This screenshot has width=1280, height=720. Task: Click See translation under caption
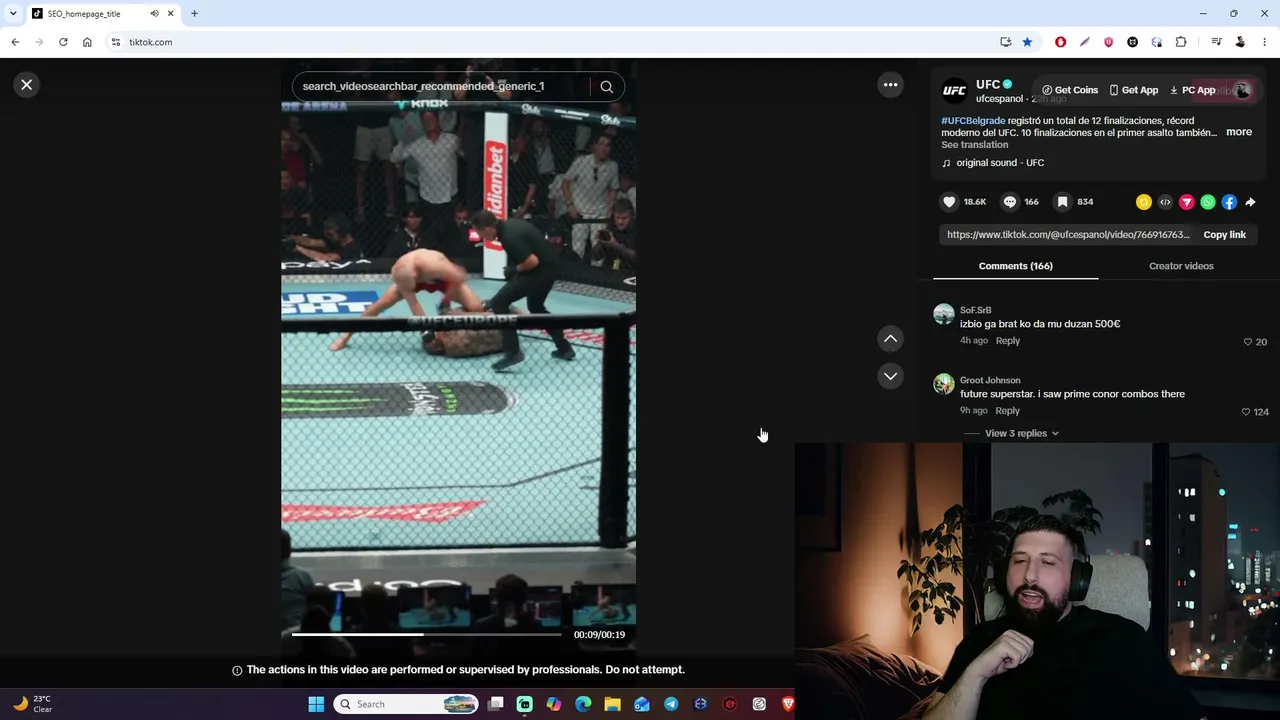tap(974, 145)
